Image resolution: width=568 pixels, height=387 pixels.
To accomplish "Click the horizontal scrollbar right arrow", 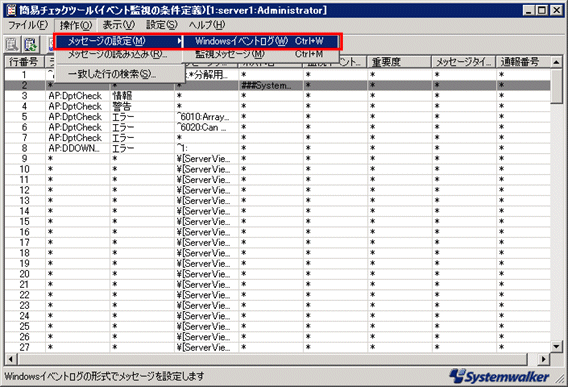I will [543, 359].
